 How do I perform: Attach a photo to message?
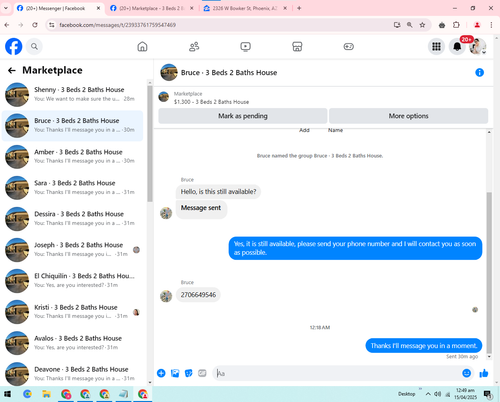coord(175,373)
